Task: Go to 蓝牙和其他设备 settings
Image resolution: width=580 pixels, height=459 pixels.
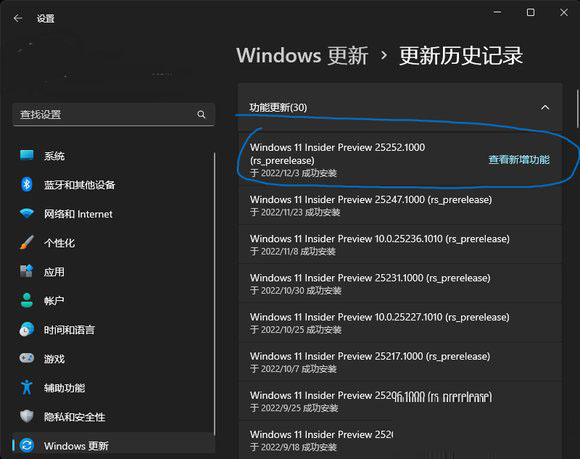Action: point(113,185)
